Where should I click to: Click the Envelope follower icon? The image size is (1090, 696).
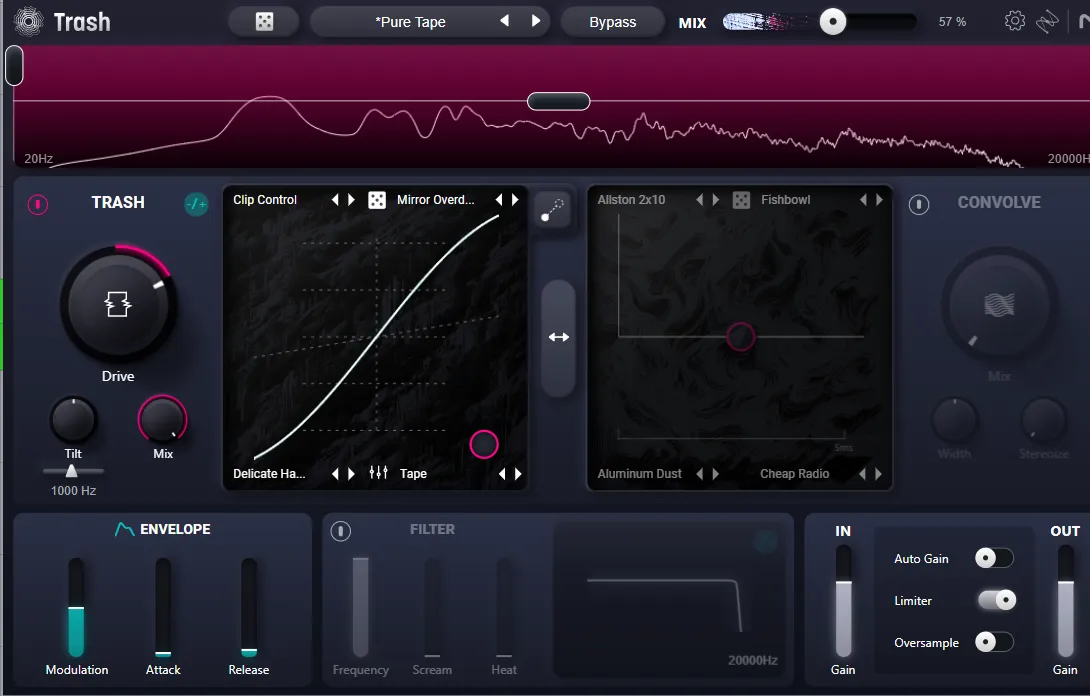pos(124,530)
